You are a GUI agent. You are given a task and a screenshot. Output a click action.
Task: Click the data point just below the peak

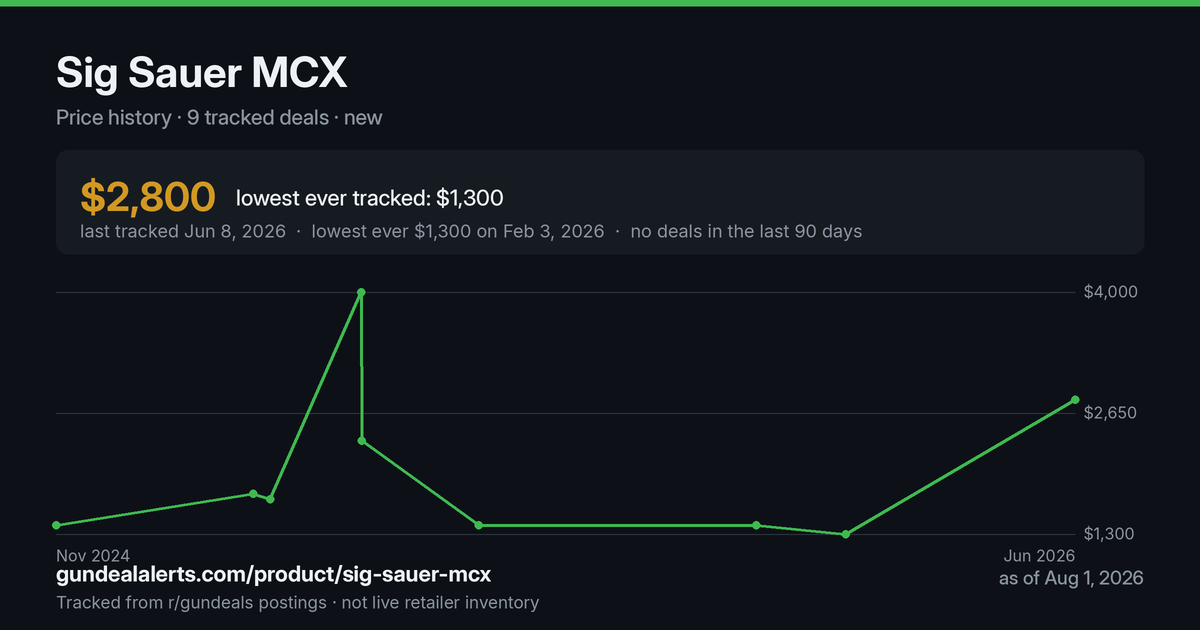click(x=362, y=441)
